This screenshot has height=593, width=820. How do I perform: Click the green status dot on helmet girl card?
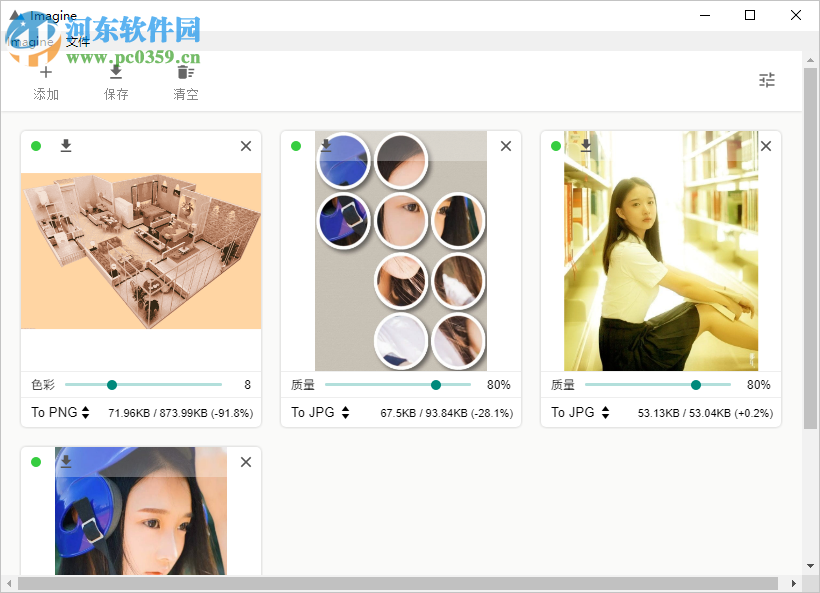[36, 462]
